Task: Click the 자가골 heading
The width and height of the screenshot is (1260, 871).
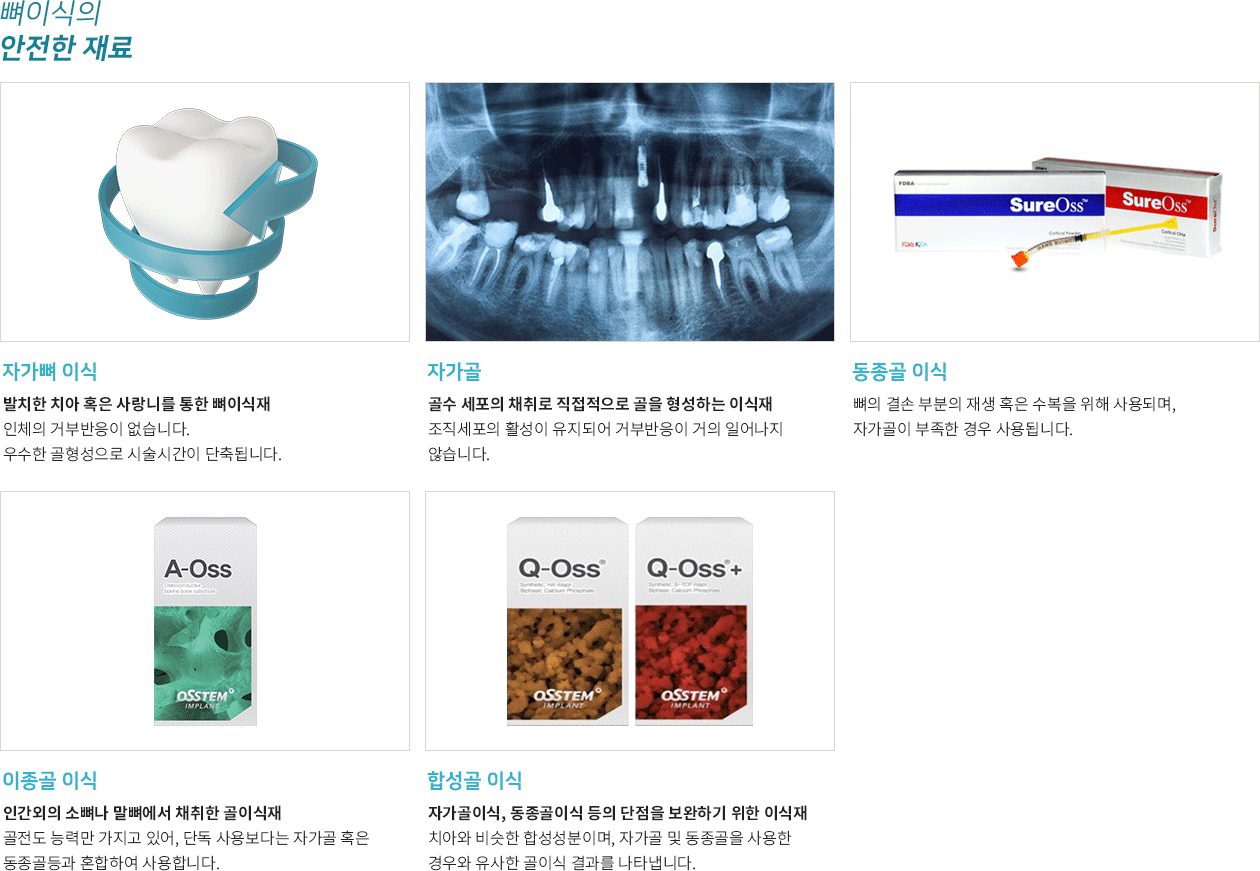Action: tap(454, 372)
